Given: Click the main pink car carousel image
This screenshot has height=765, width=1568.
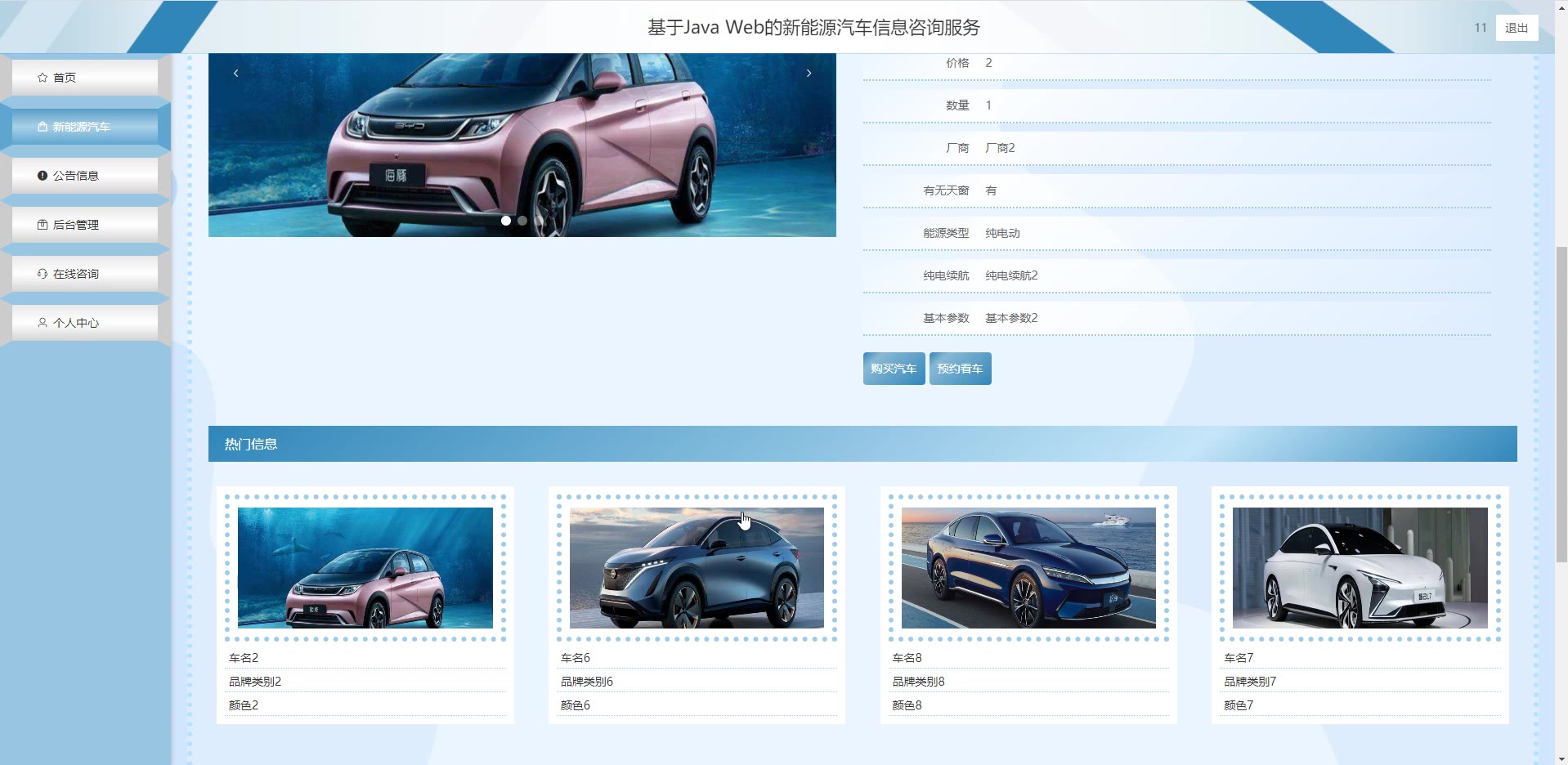Looking at the screenshot, I should (x=522, y=145).
